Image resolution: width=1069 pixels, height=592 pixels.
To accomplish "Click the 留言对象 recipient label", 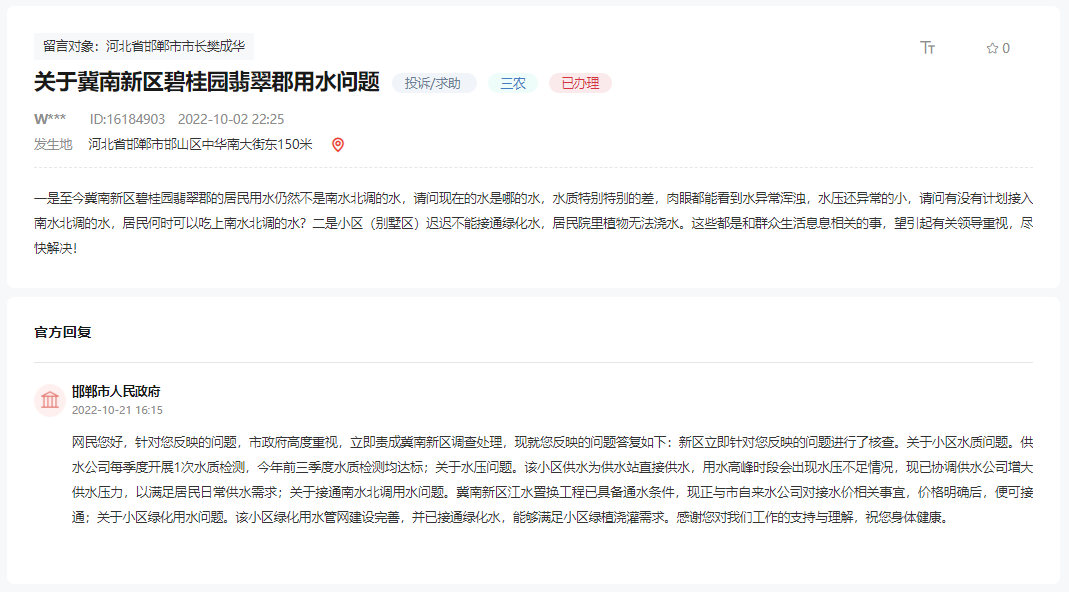I will pyautogui.click(x=144, y=46).
